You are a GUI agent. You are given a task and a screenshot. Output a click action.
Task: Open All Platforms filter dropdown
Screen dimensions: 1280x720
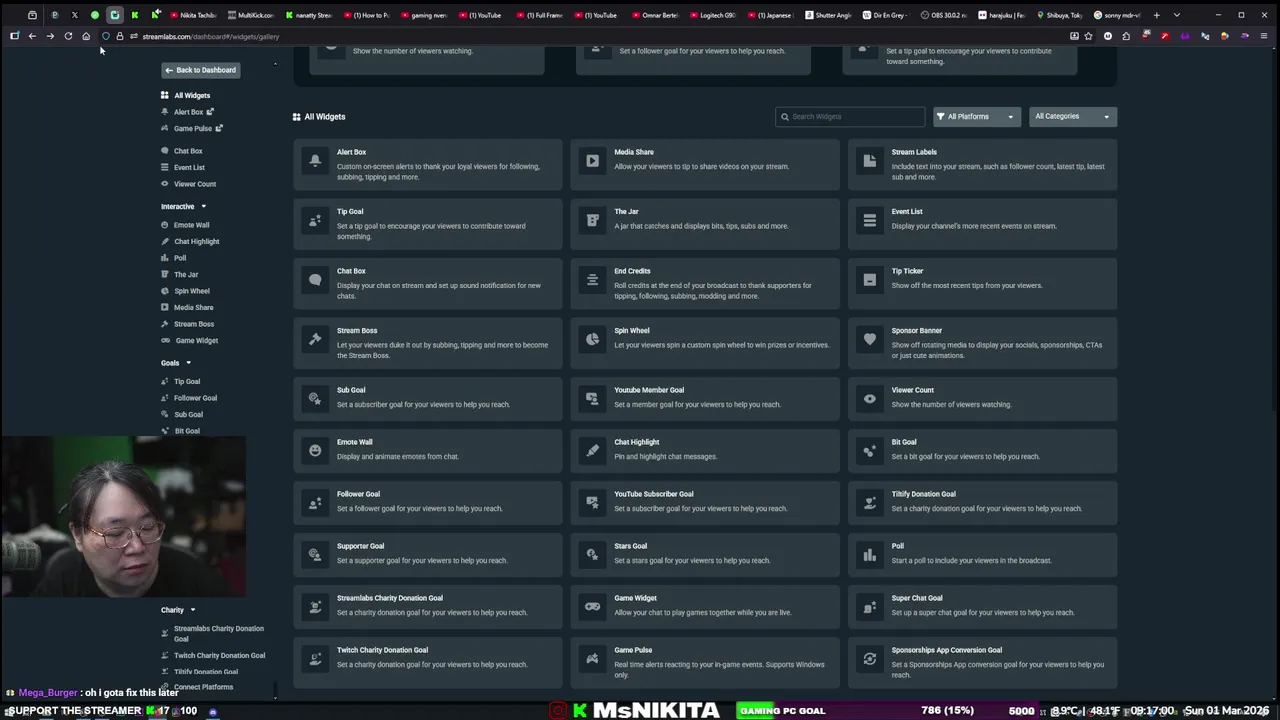coord(976,116)
